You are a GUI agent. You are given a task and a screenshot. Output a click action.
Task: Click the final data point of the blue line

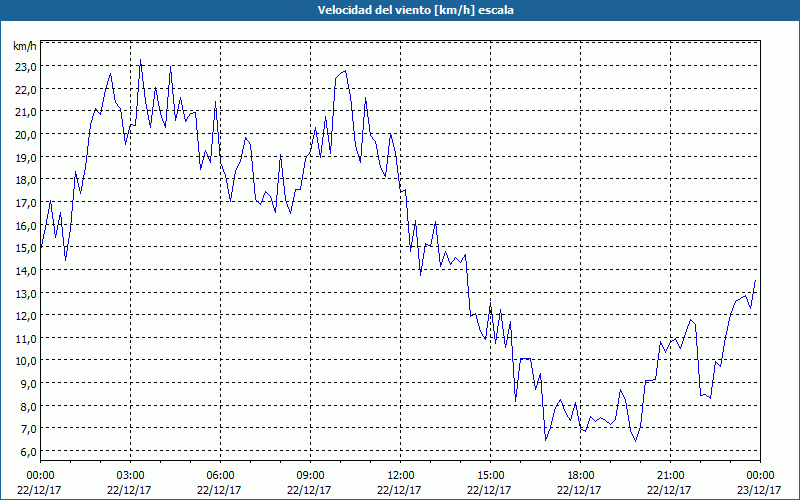point(755,280)
